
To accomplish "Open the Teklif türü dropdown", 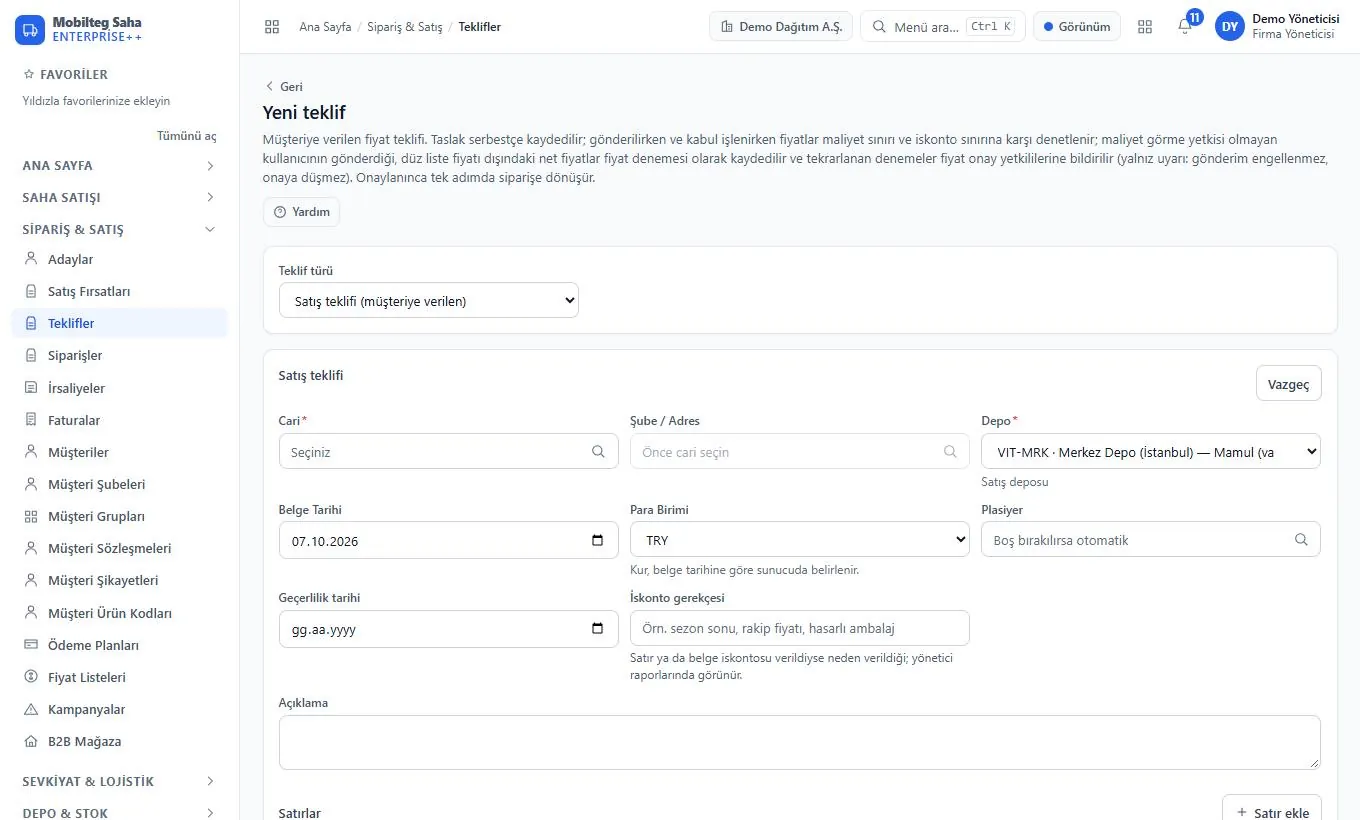I will click(x=429, y=300).
